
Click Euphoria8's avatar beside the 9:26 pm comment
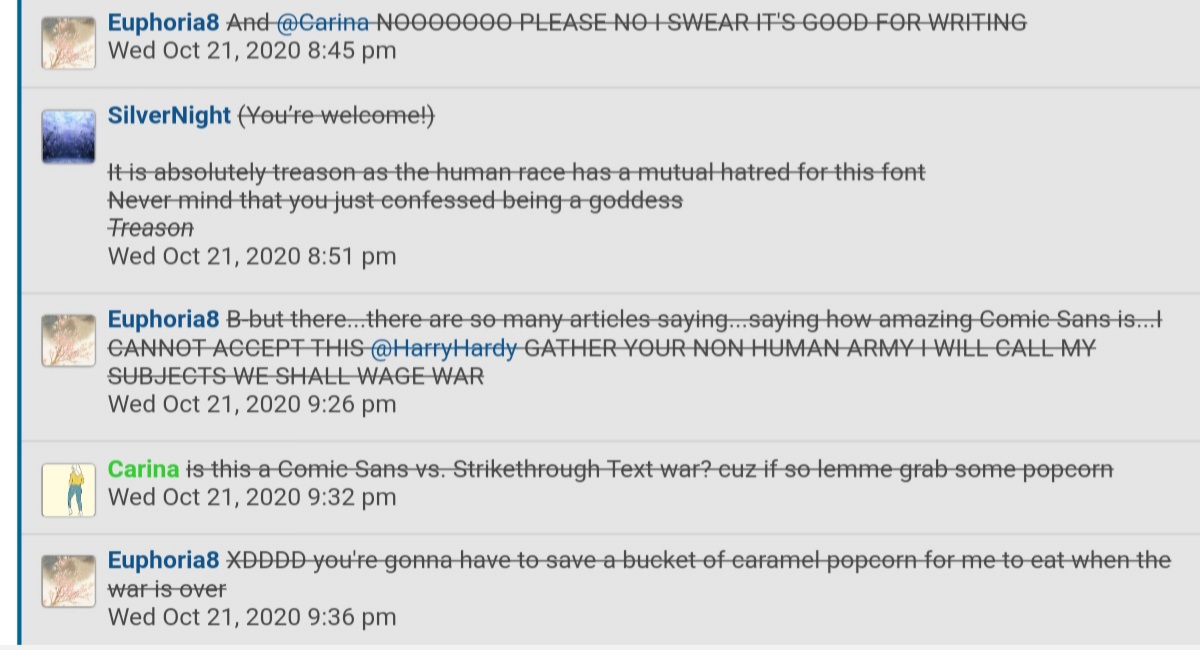click(68, 341)
